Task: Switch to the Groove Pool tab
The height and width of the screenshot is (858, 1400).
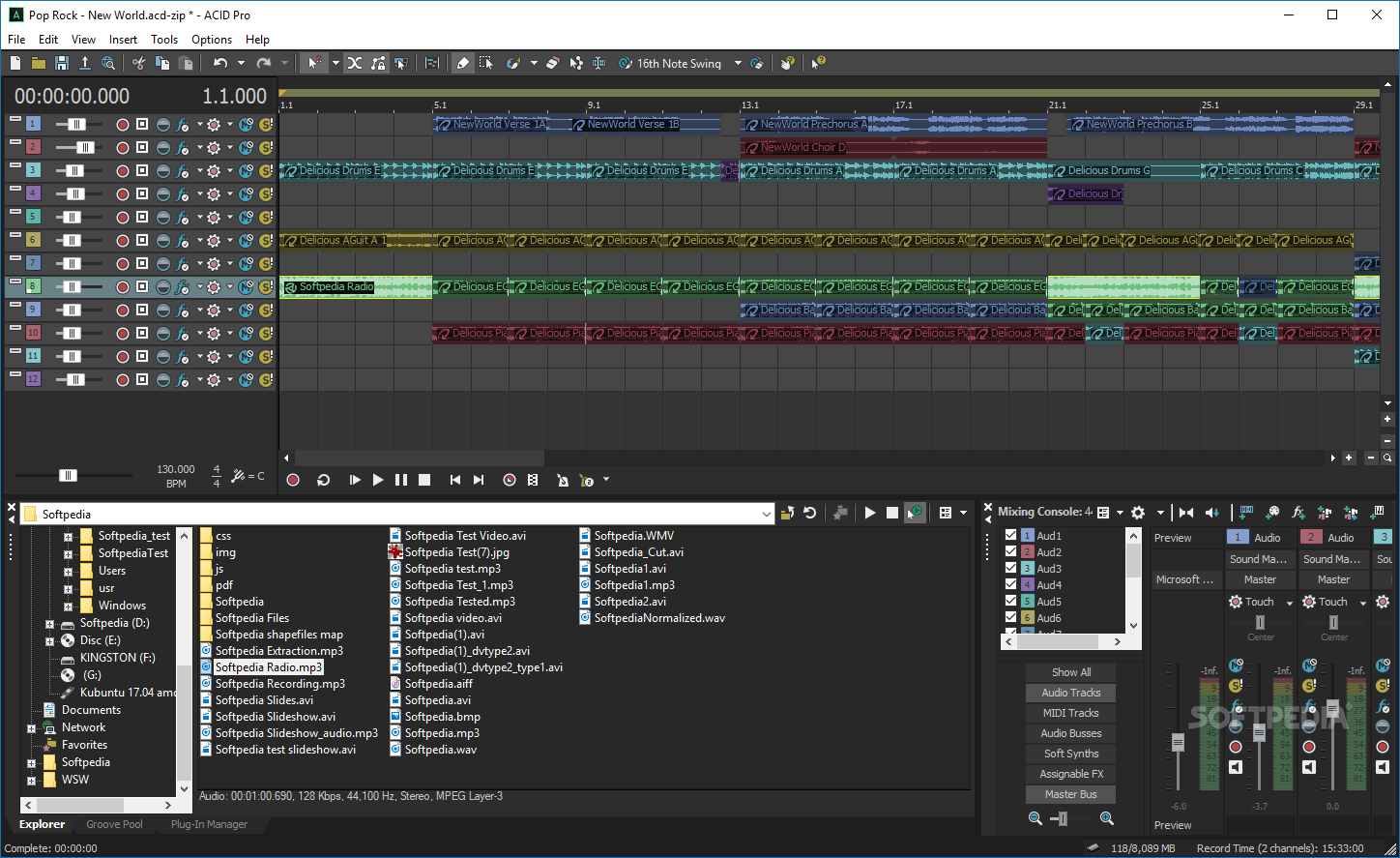Action: [114, 824]
